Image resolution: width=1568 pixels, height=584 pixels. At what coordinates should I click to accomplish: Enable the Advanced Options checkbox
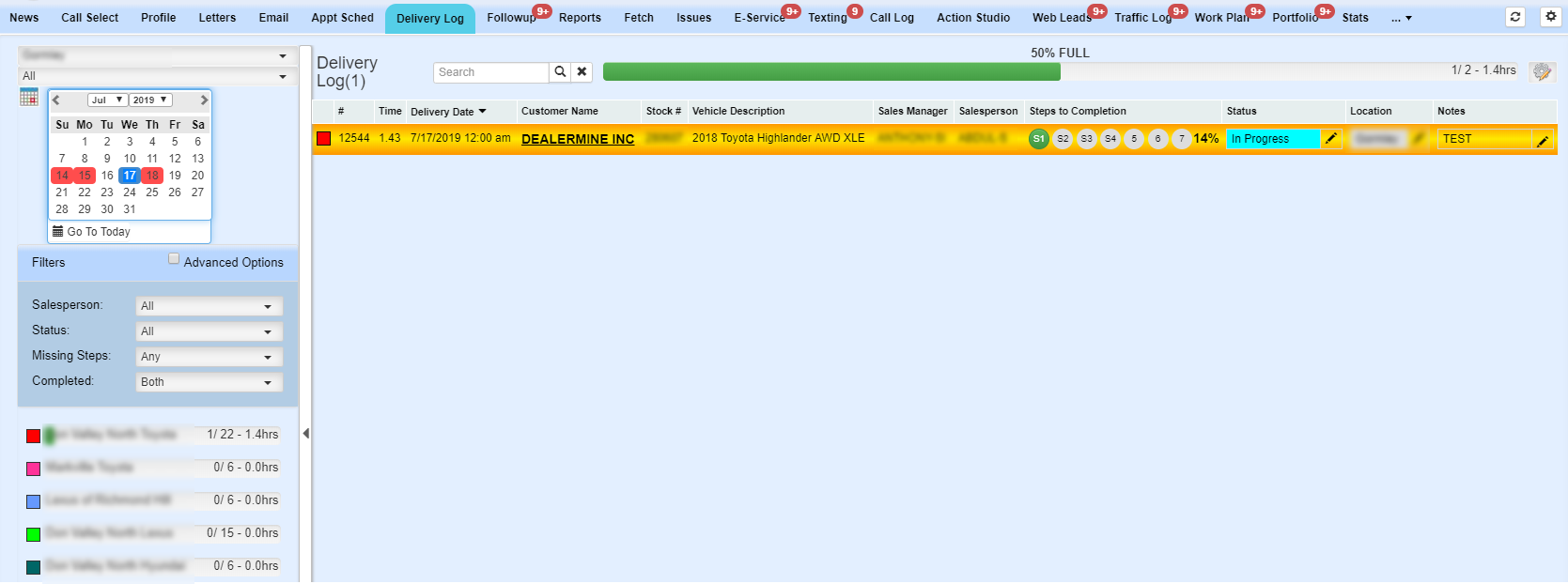coord(174,259)
